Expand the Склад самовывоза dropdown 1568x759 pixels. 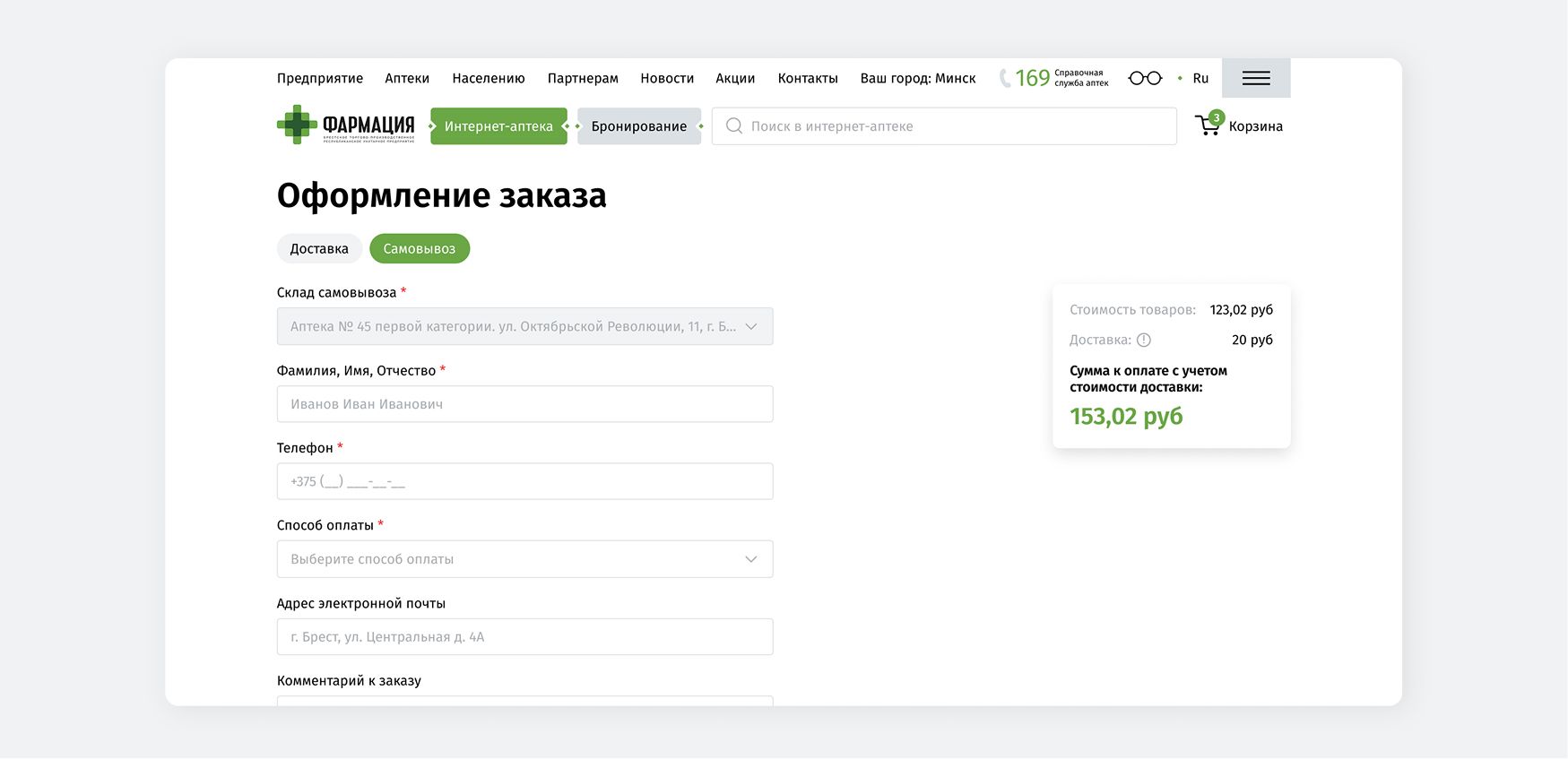point(524,326)
